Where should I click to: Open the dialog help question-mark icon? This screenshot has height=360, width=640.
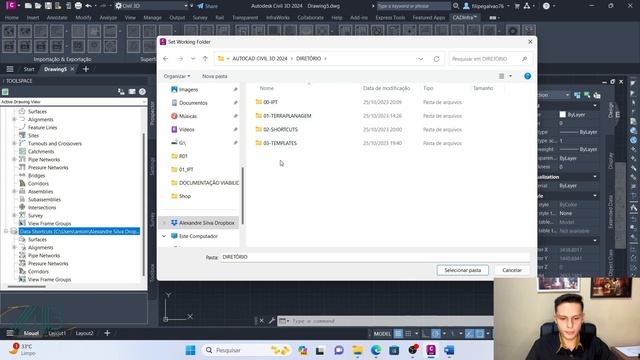(x=527, y=76)
